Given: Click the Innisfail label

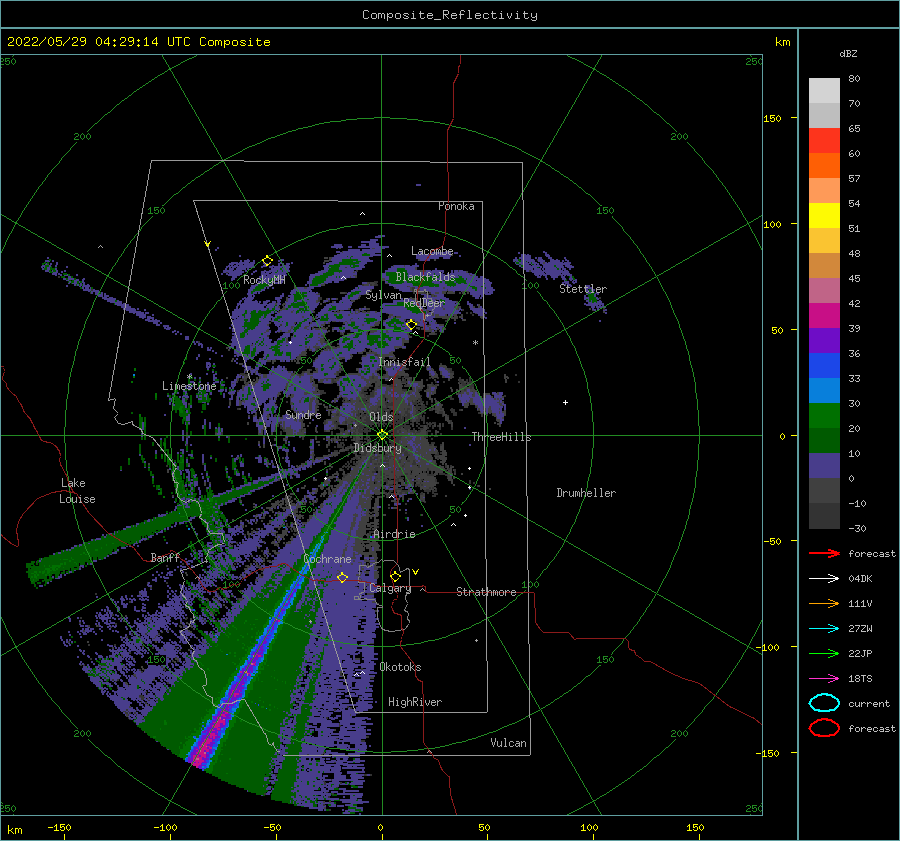Looking at the screenshot, I should click(x=404, y=362).
